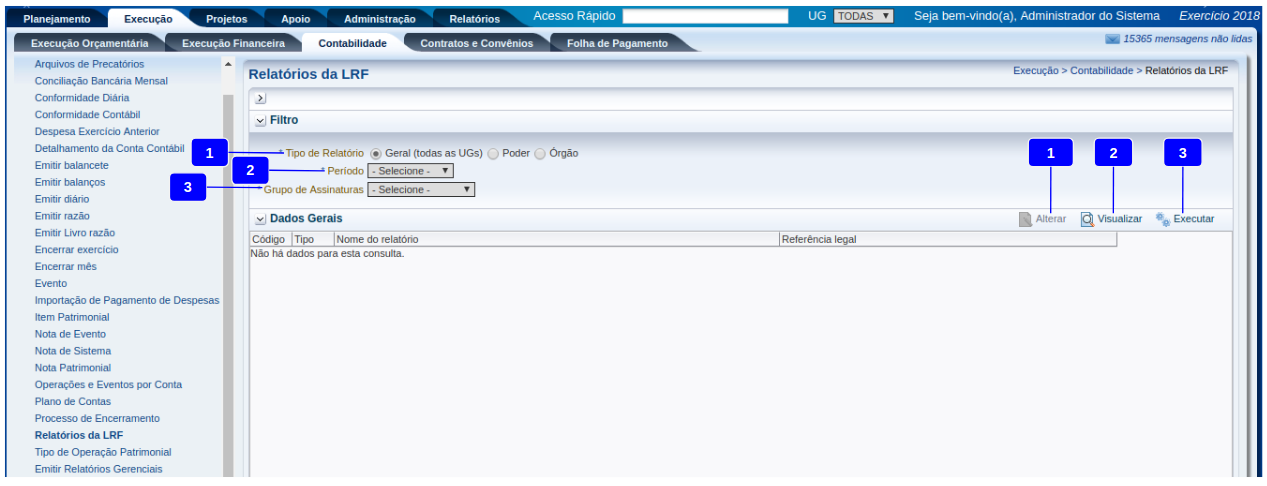Select the Órgão radio option

coord(540,154)
